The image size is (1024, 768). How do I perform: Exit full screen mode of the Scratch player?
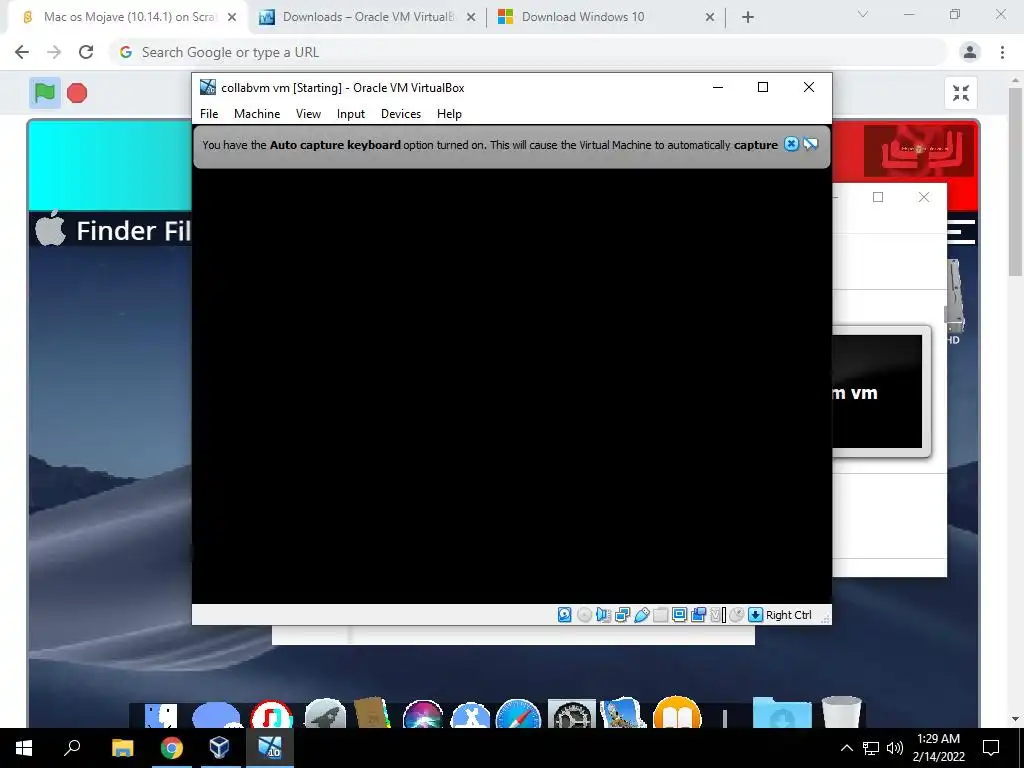[961, 93]
